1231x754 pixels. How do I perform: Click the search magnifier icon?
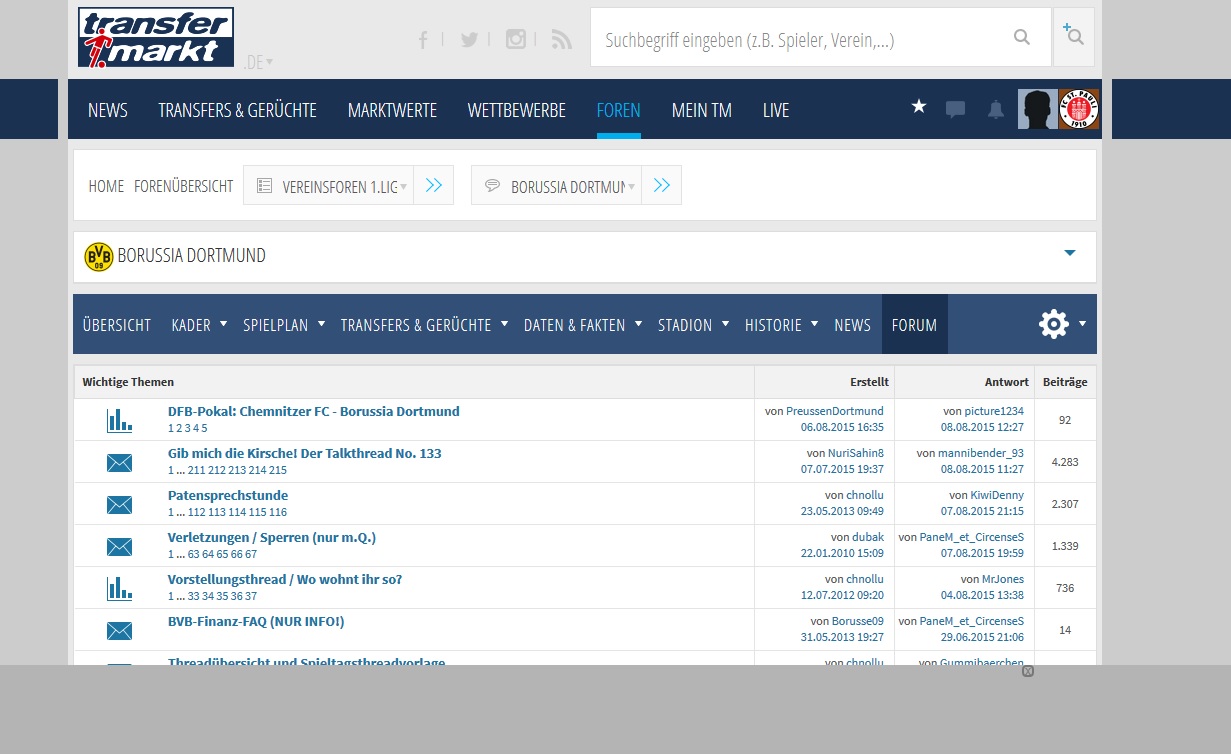click(x=1022, y=37)
